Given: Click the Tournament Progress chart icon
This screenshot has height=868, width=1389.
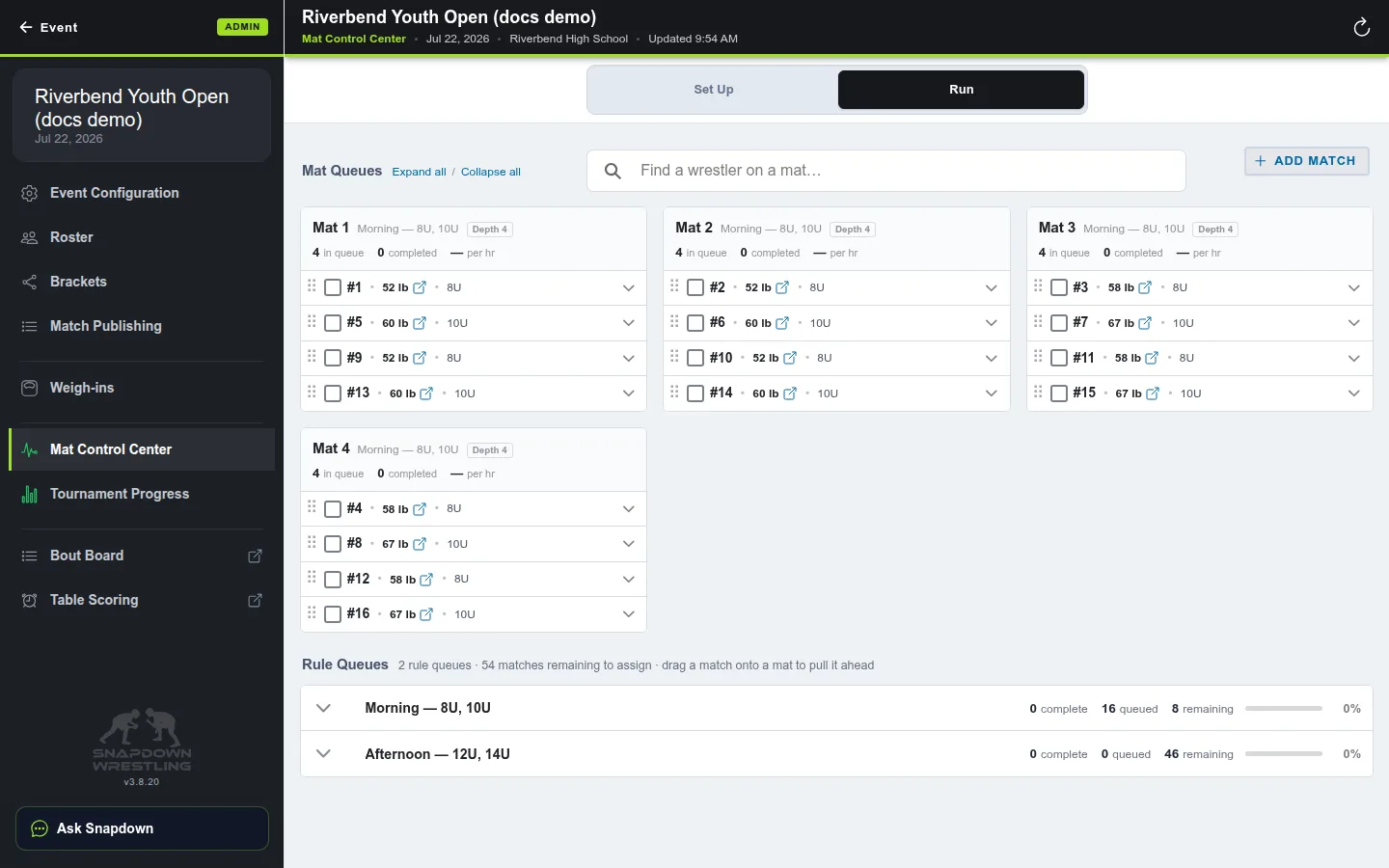Looking at the screenshot, I should [x=30, y=494].
